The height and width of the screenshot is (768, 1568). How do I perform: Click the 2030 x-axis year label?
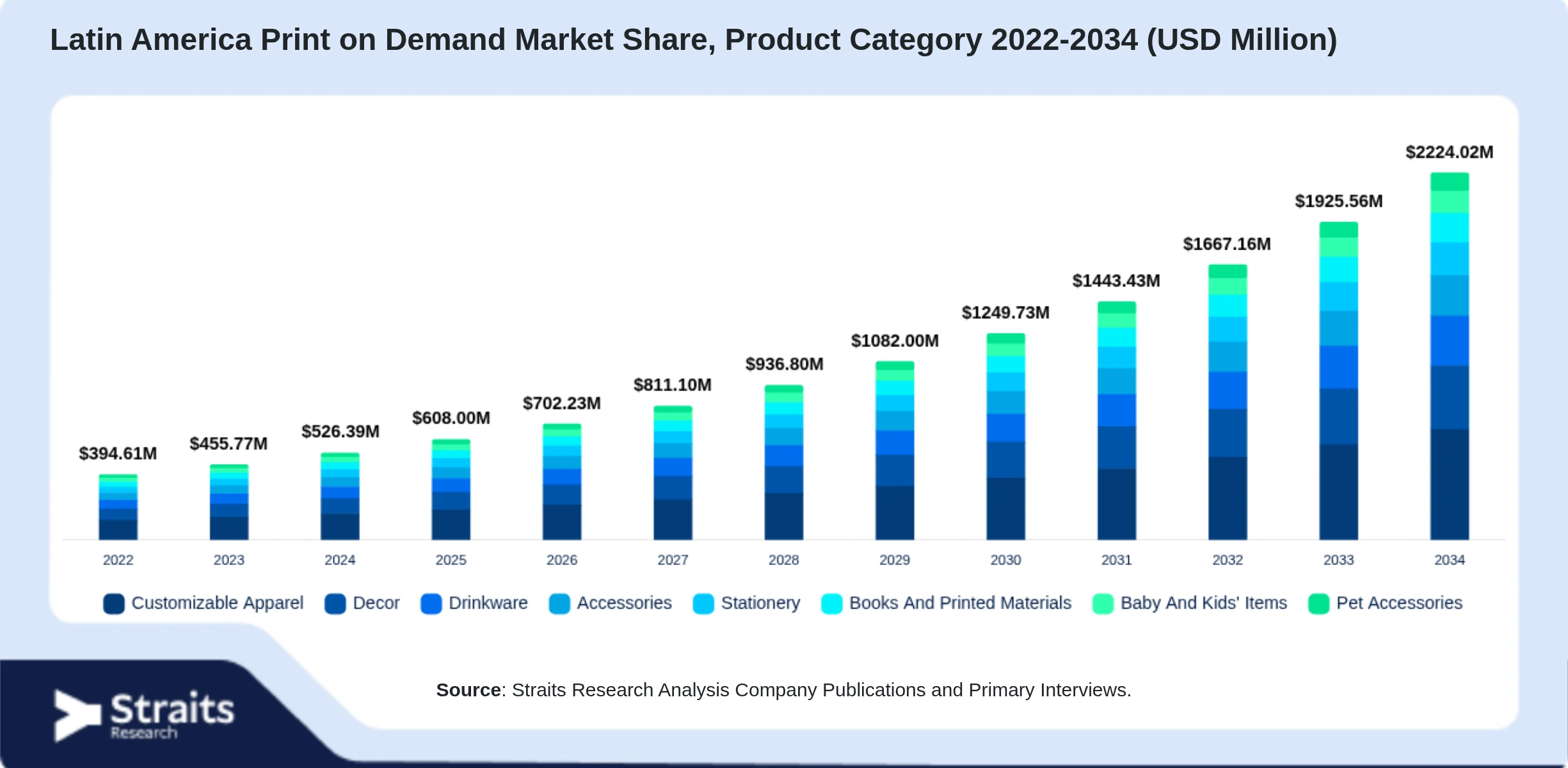point(1006,561)
